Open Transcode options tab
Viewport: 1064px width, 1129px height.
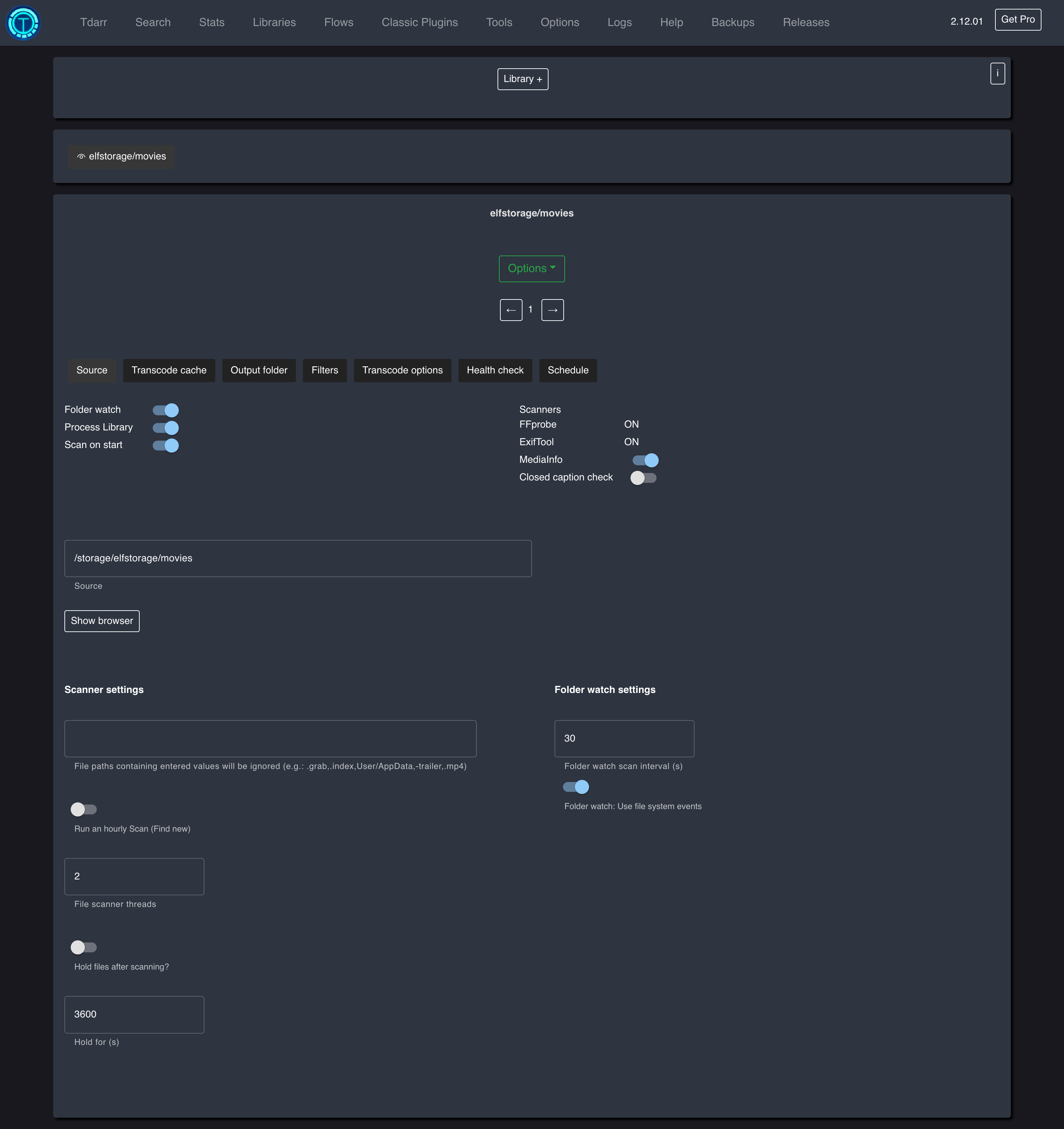click(403, 370)
